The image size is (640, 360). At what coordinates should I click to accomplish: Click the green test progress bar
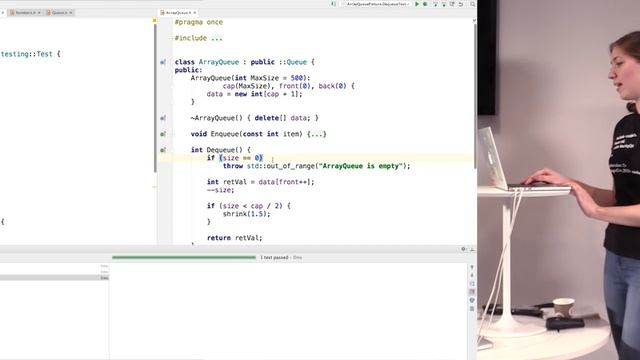[184, 258]
